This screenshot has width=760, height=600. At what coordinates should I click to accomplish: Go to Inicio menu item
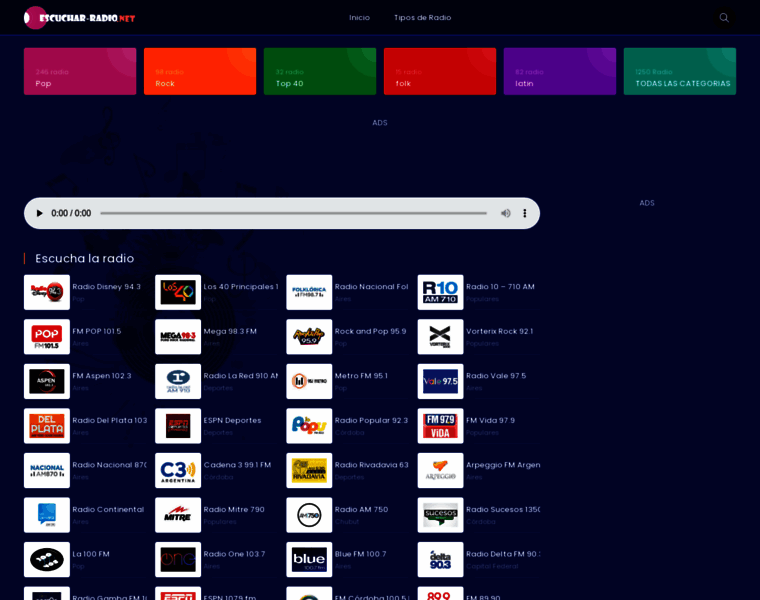tap(360, 17)
